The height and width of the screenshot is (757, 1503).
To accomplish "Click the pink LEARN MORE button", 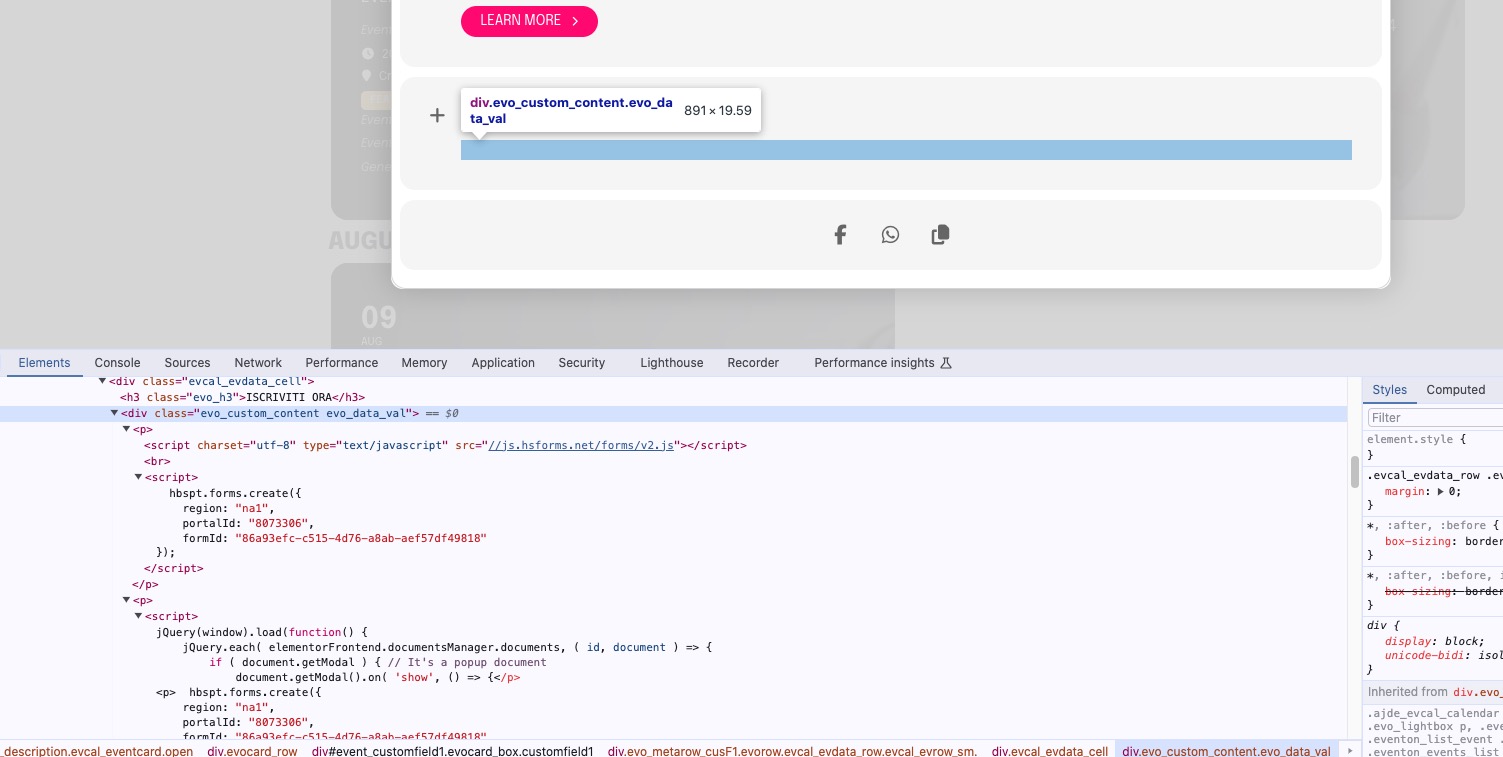I will (529, 21).
